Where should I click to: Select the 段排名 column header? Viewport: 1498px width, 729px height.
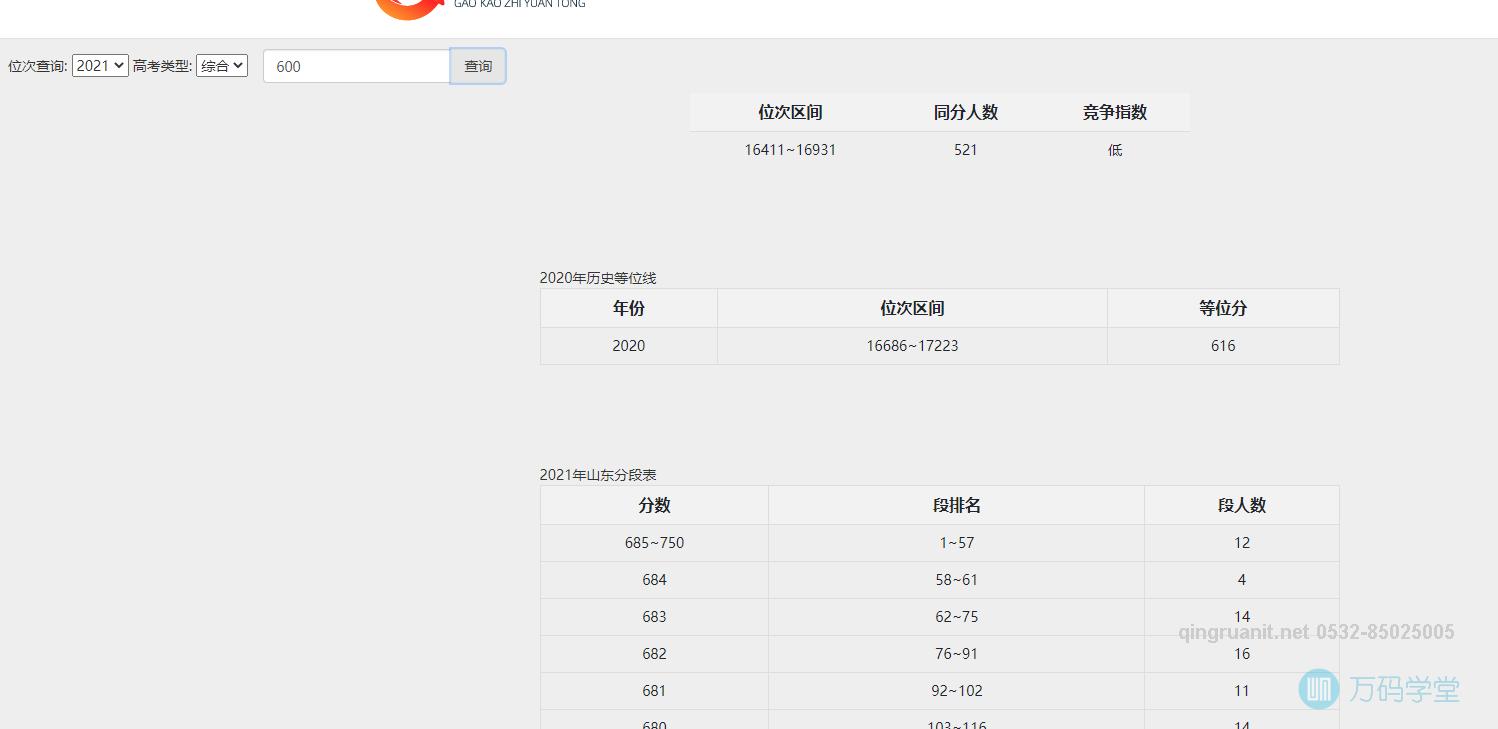click(955, 505)
